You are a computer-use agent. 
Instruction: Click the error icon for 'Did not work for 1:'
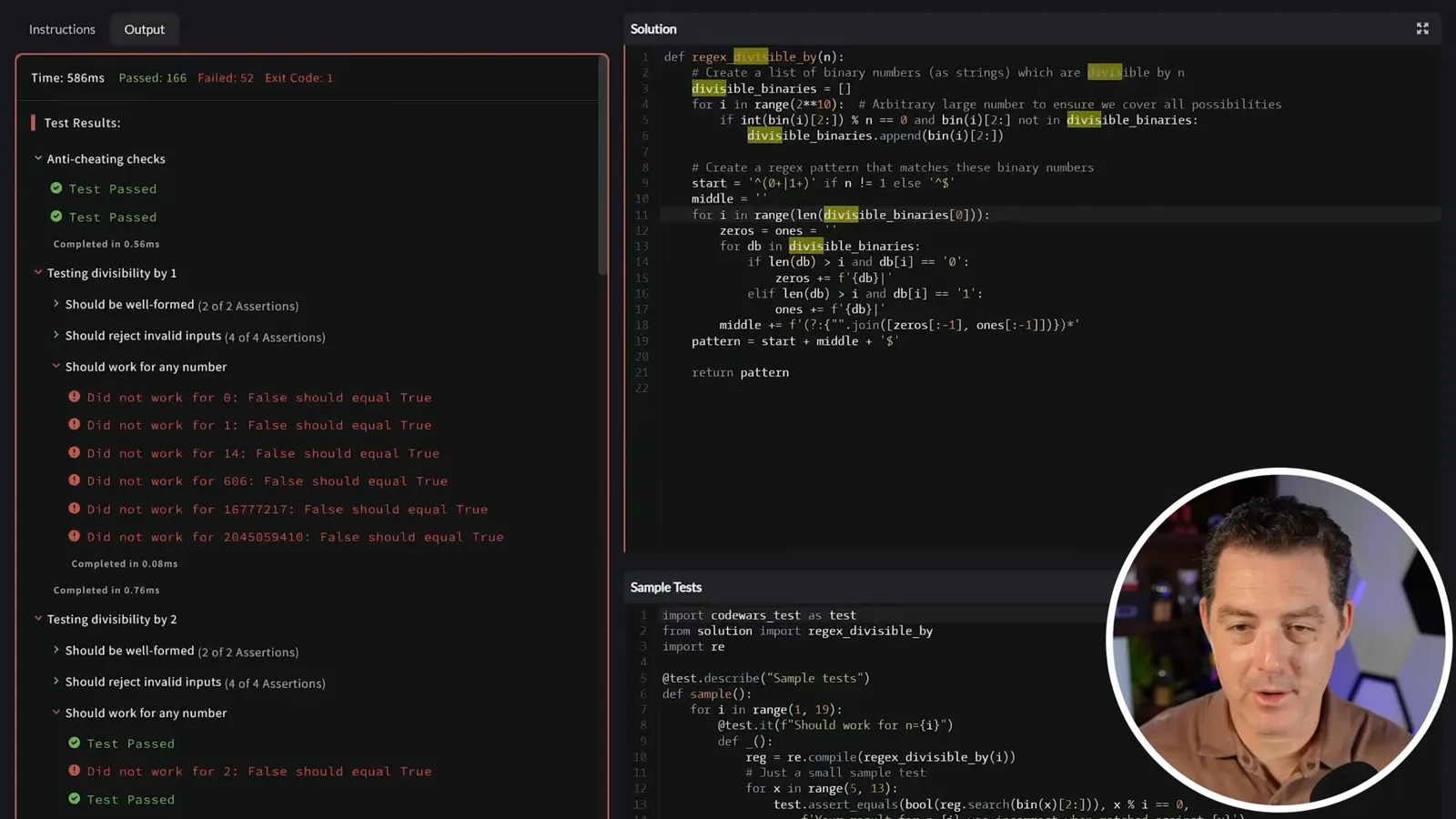pos(75,424)
